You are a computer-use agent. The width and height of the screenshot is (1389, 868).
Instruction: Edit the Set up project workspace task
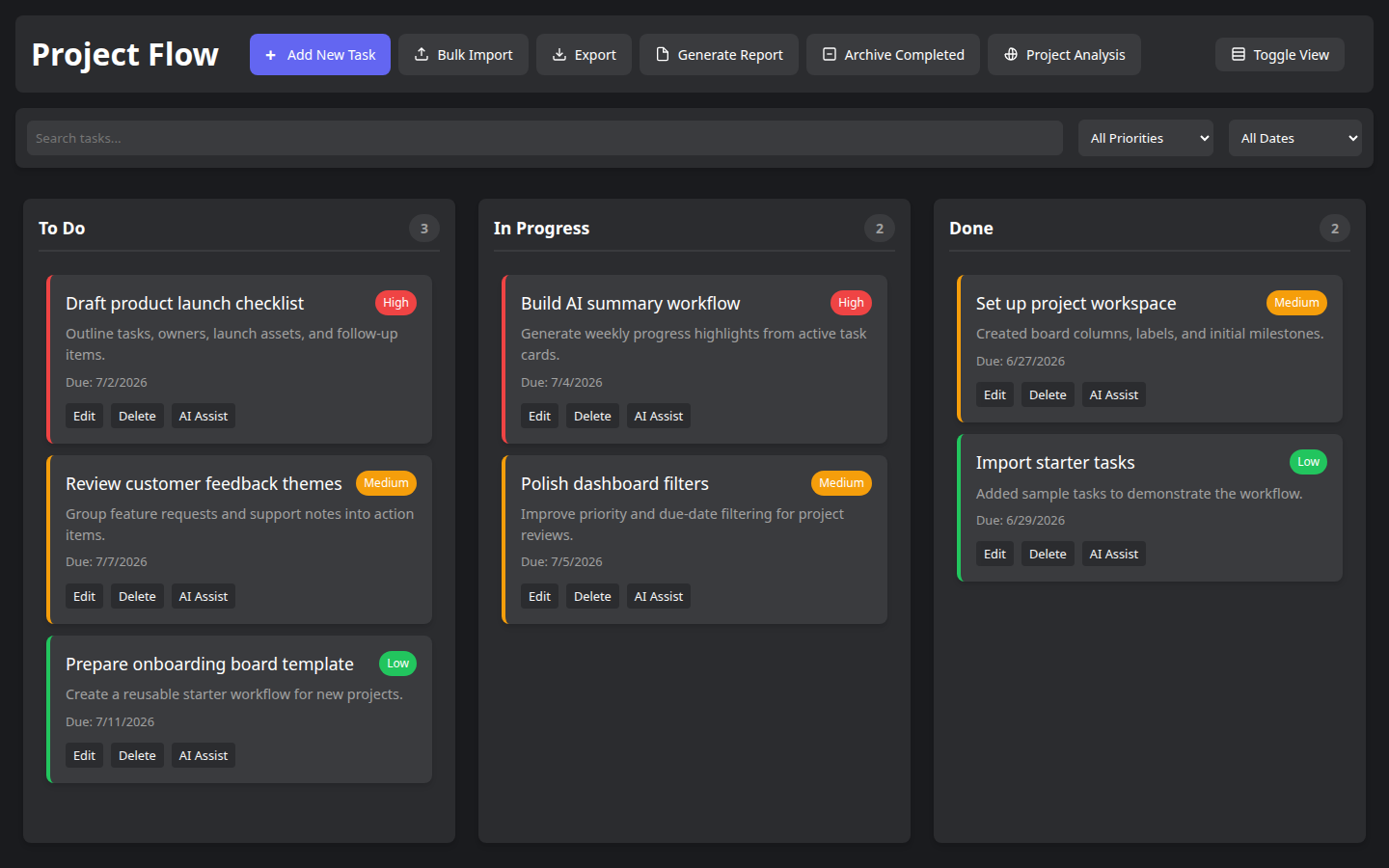(x=995, y=394)
